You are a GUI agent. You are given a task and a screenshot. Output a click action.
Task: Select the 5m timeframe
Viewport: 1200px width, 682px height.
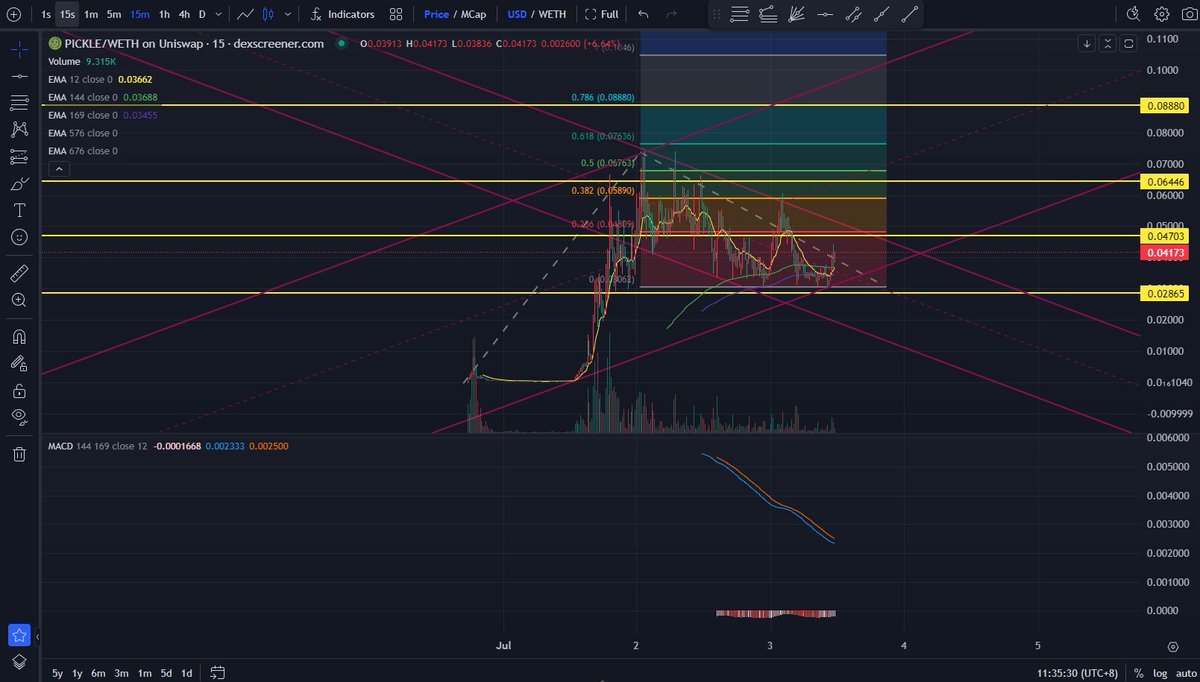114,15
